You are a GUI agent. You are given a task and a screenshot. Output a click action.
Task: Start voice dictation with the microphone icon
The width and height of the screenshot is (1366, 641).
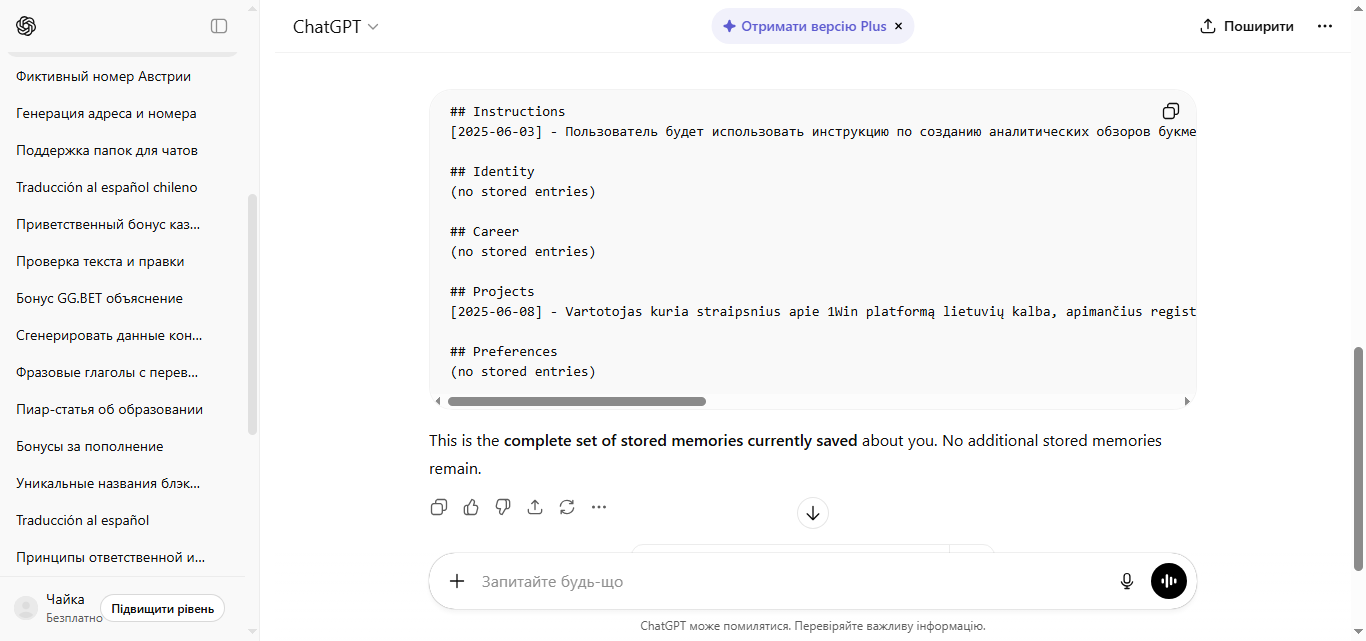tap(1127, 581)
